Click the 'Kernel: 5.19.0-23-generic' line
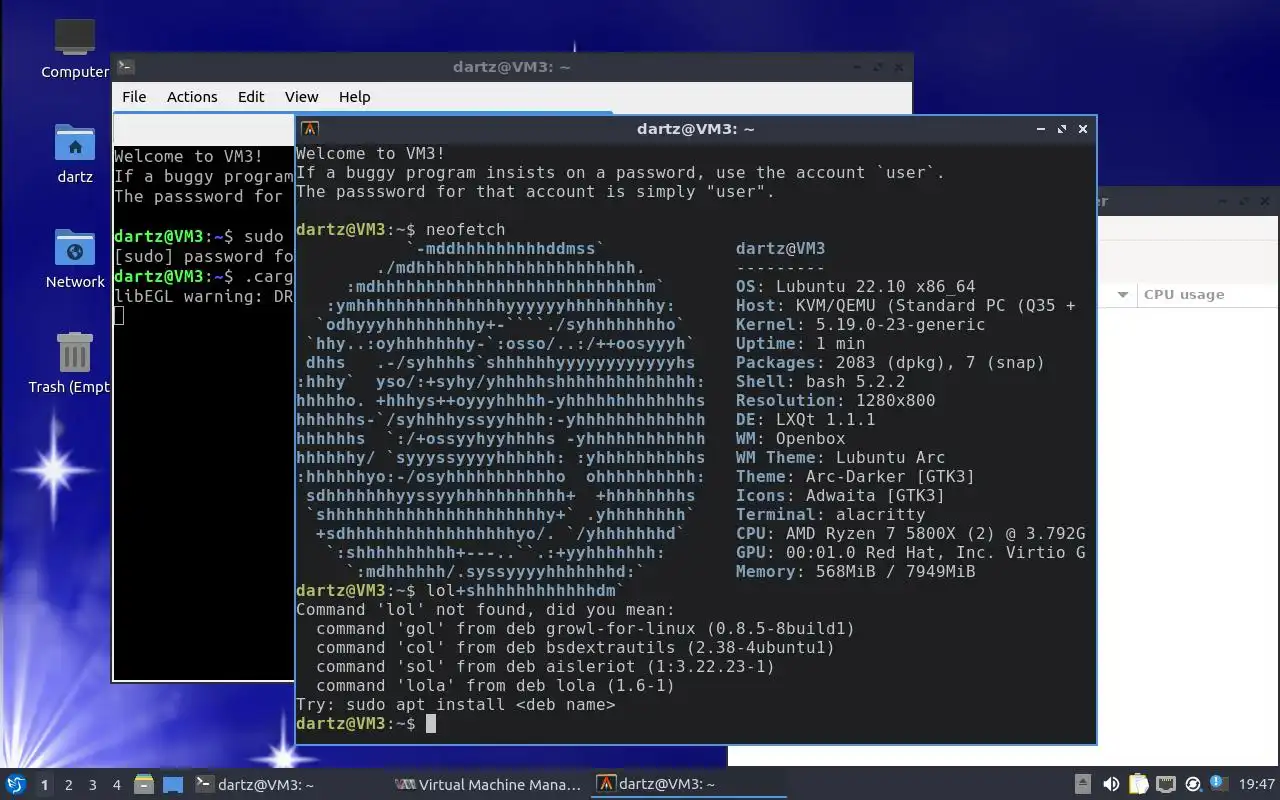 tap(860, 325)
